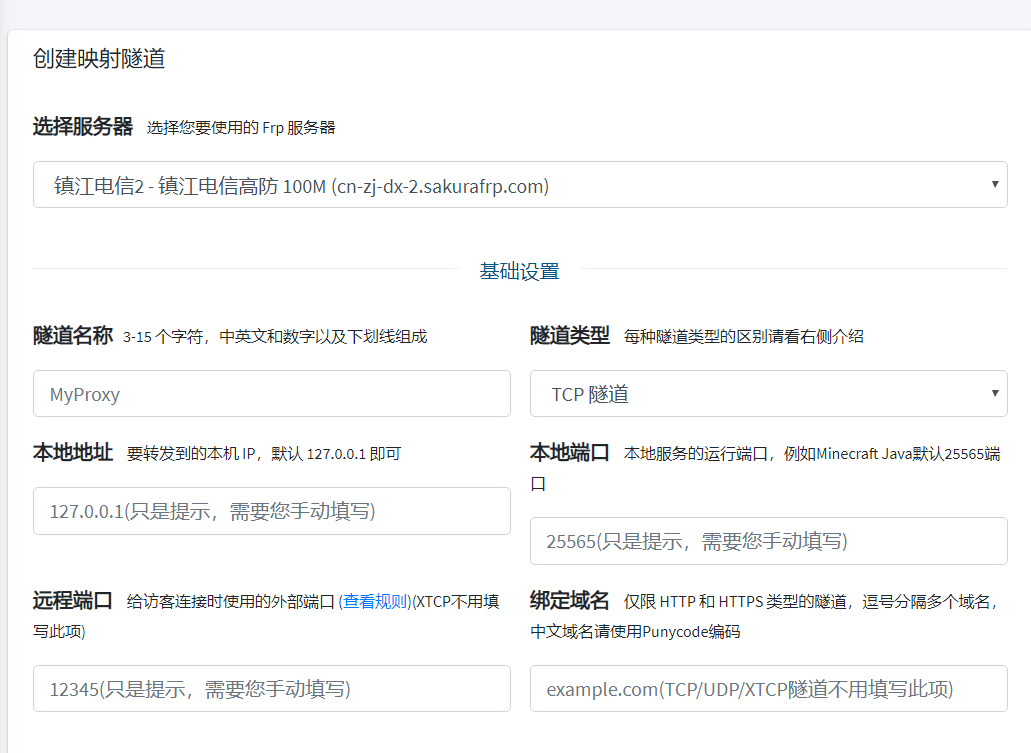Viewport: 1031px width, 753px height.
Task: Click the 本地地址 127.0.0.1 input field
Action: (x=272, y=511)
